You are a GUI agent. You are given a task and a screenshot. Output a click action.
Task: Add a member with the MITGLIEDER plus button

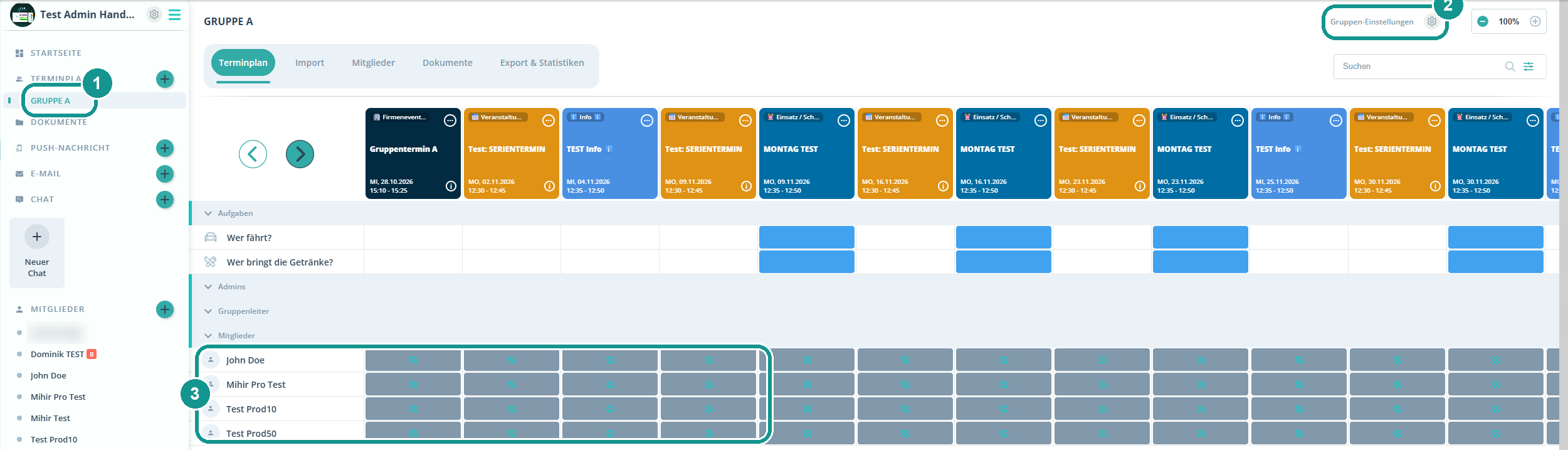[165, 309]
